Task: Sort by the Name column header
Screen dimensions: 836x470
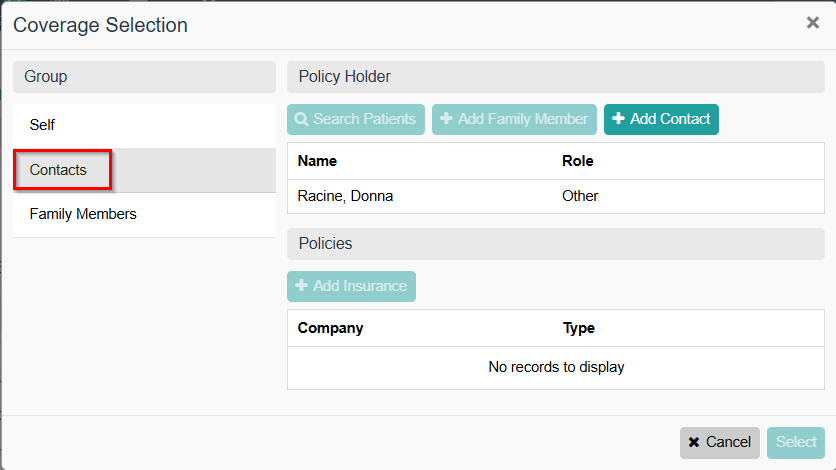Action: (317, 160)
